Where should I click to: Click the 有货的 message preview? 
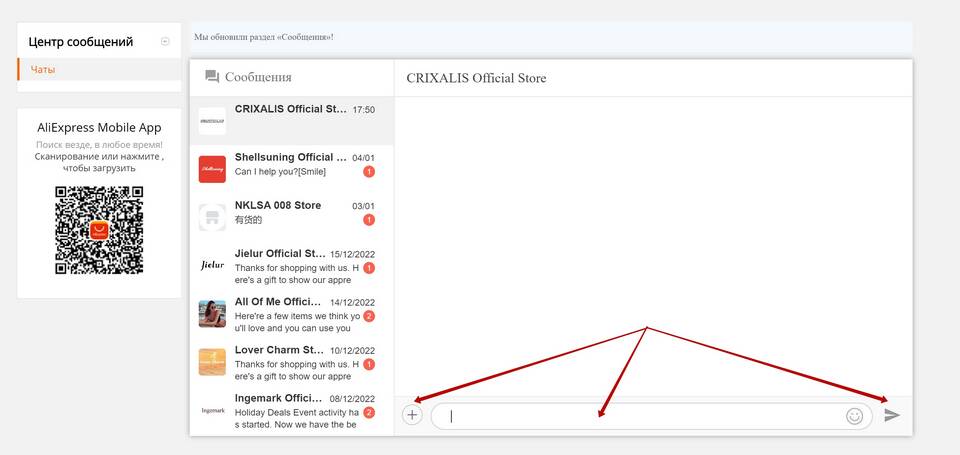[249, 220]
